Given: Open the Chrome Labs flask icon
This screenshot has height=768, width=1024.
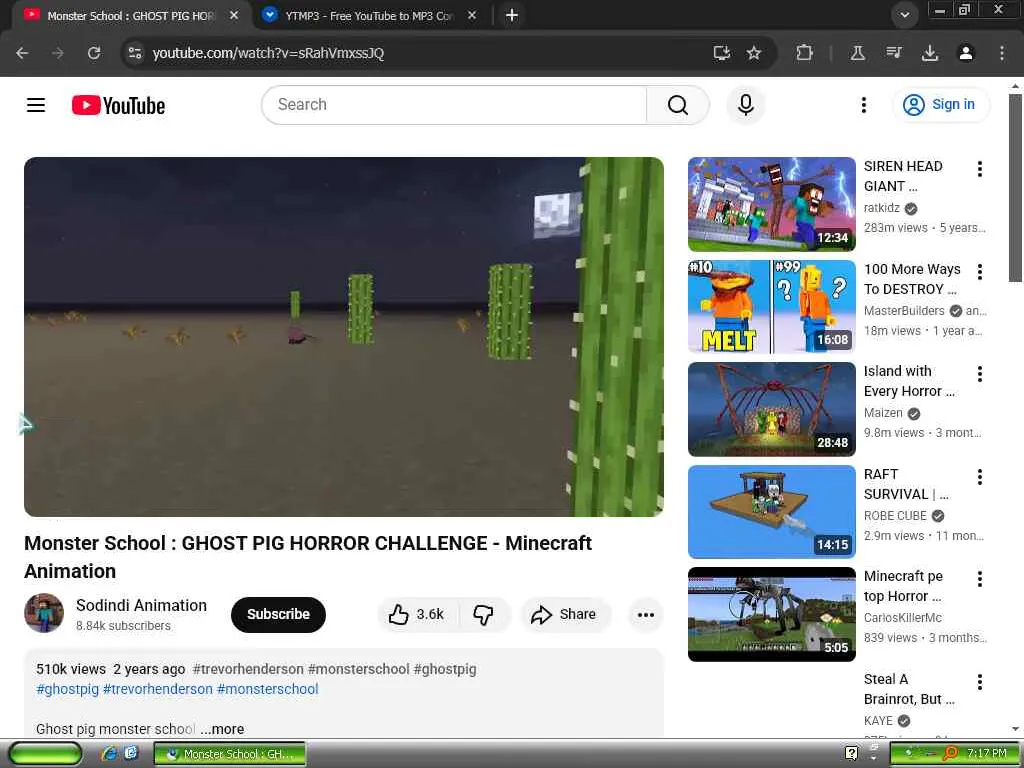Looking at the screenshot, I should (857, 53).
